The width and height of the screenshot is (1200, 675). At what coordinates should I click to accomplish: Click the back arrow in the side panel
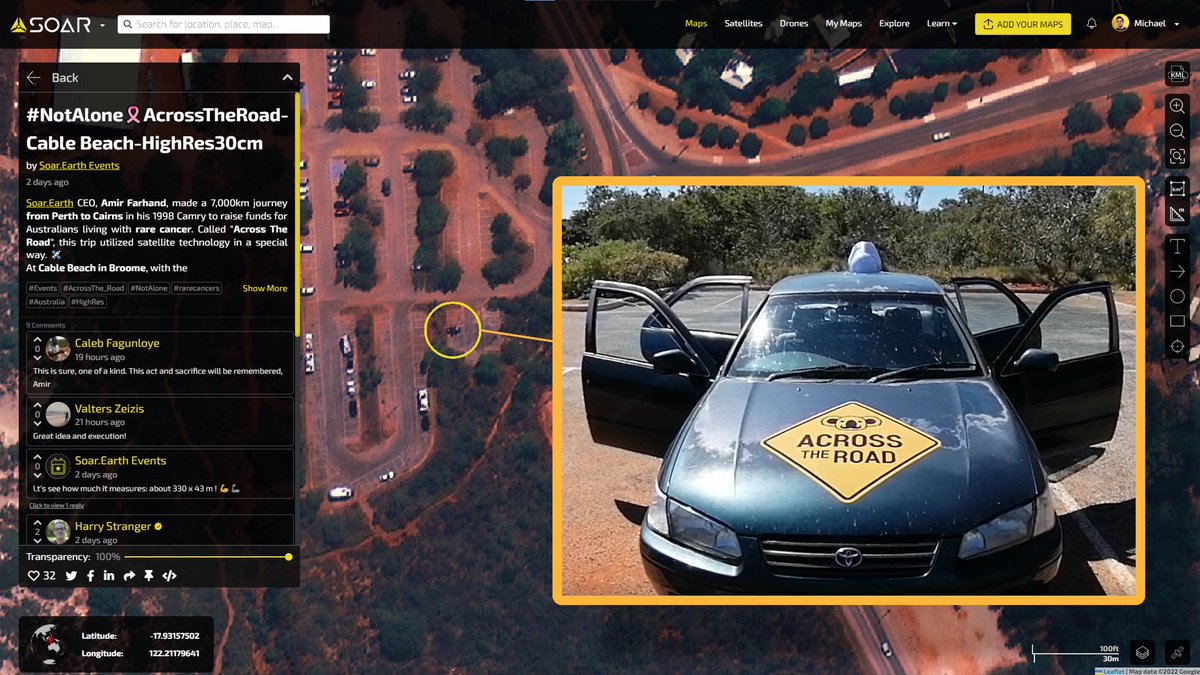tap(34, 77)
